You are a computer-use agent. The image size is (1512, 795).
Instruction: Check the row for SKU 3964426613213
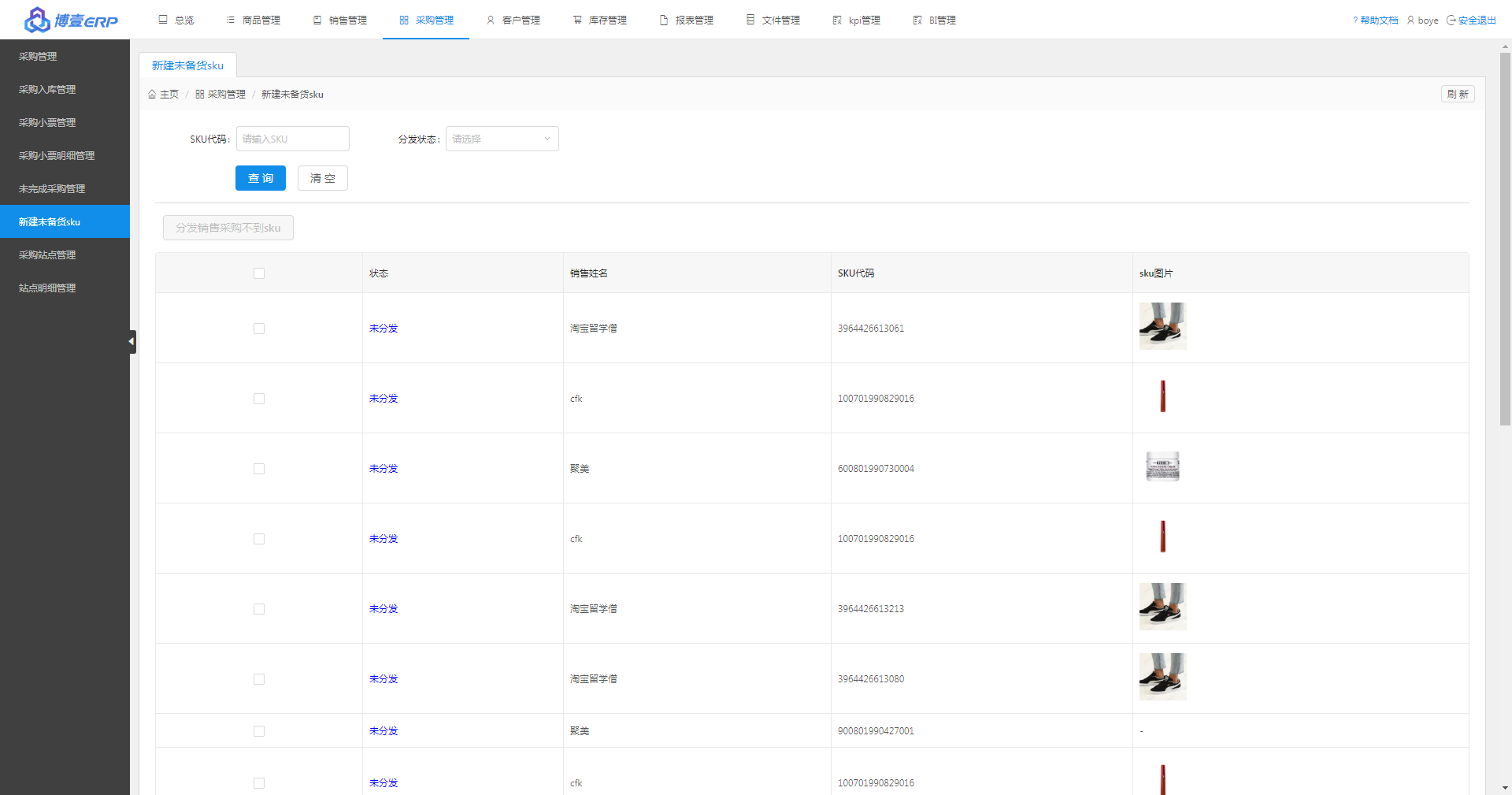[x=259, y=609]
